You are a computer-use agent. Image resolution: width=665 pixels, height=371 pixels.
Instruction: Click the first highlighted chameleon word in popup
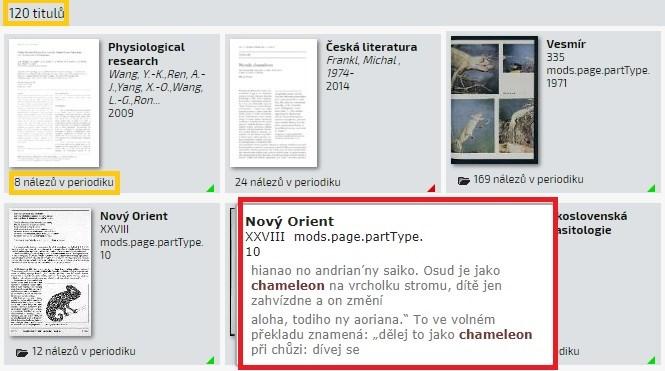(288, 286)
